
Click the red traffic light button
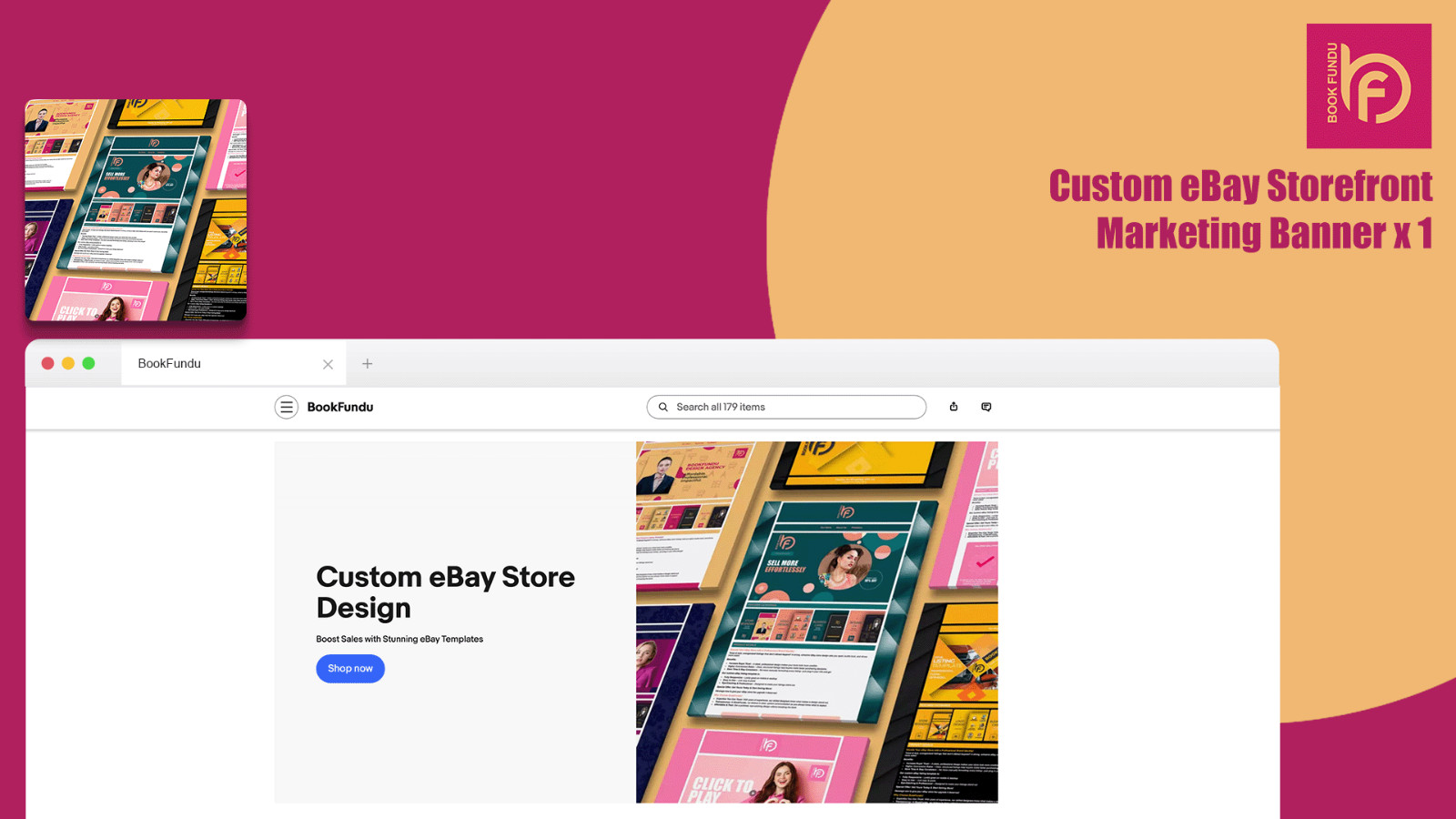[x=47, y=362]
